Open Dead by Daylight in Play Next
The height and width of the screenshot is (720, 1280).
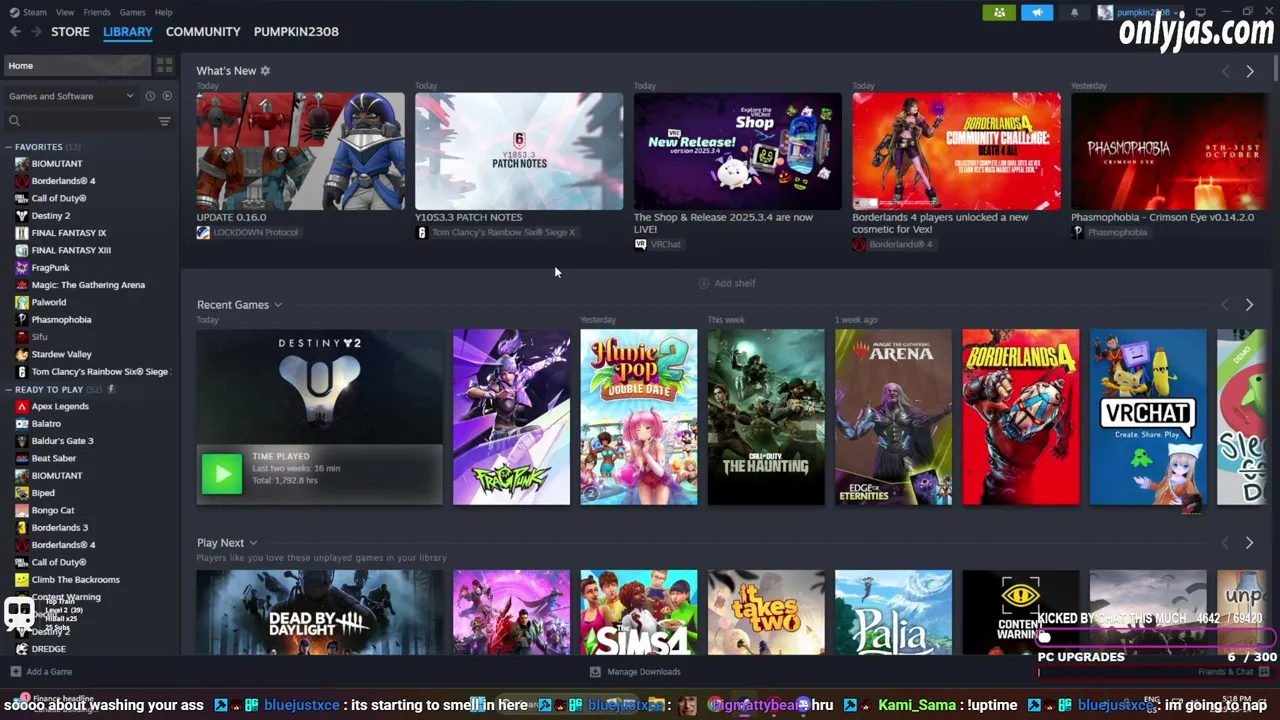[320, 613]
